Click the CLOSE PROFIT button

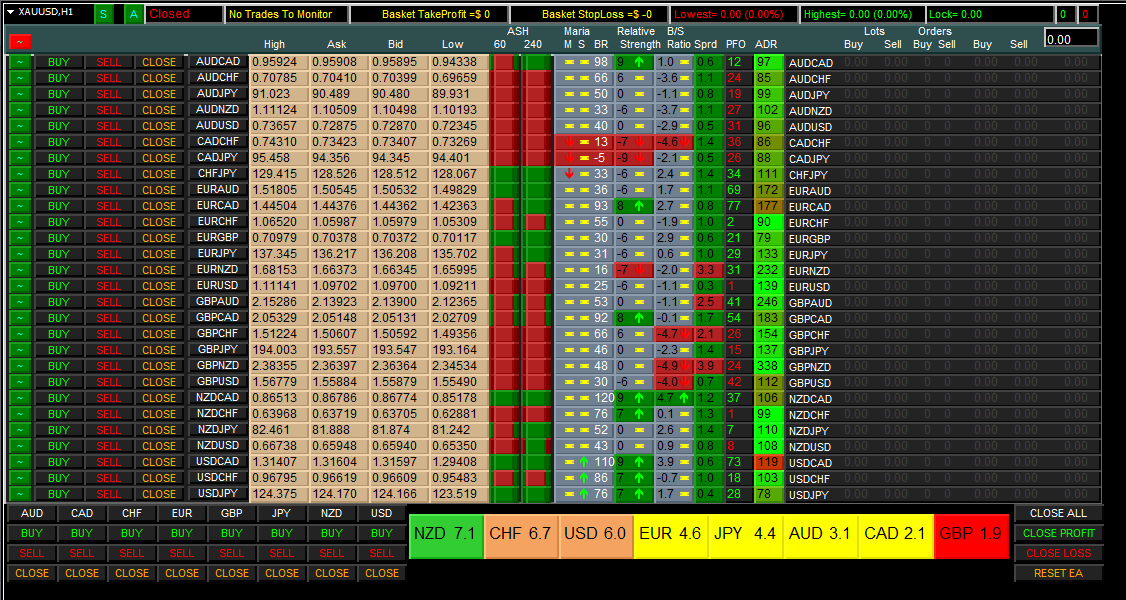click(1058, 533)
